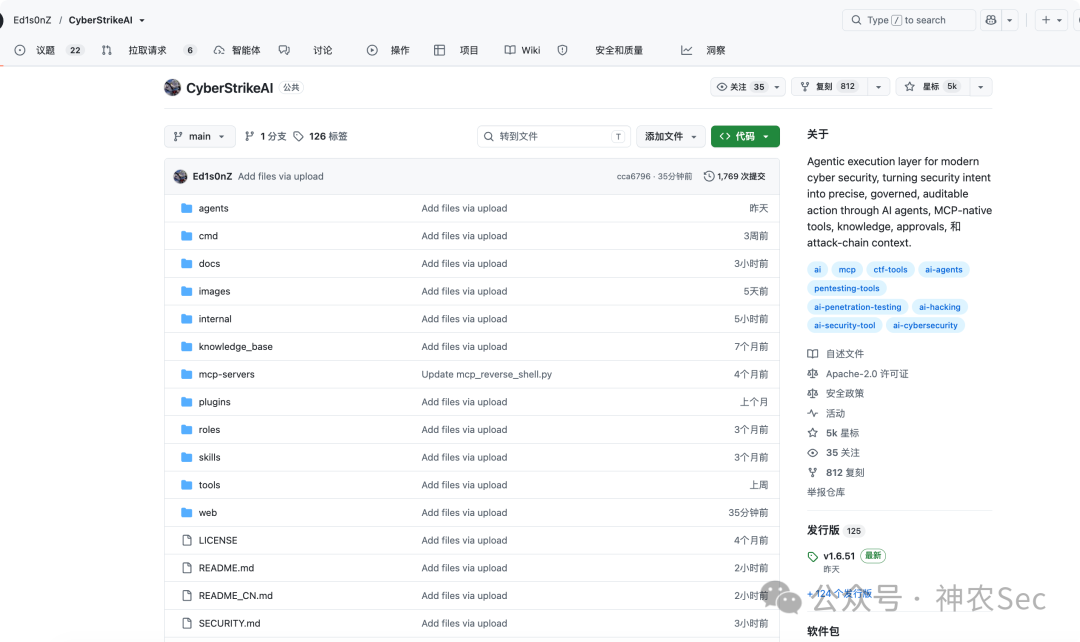Screen dimensions: 1080x642
Task: Open the README.md file
Action: point(226,568)
